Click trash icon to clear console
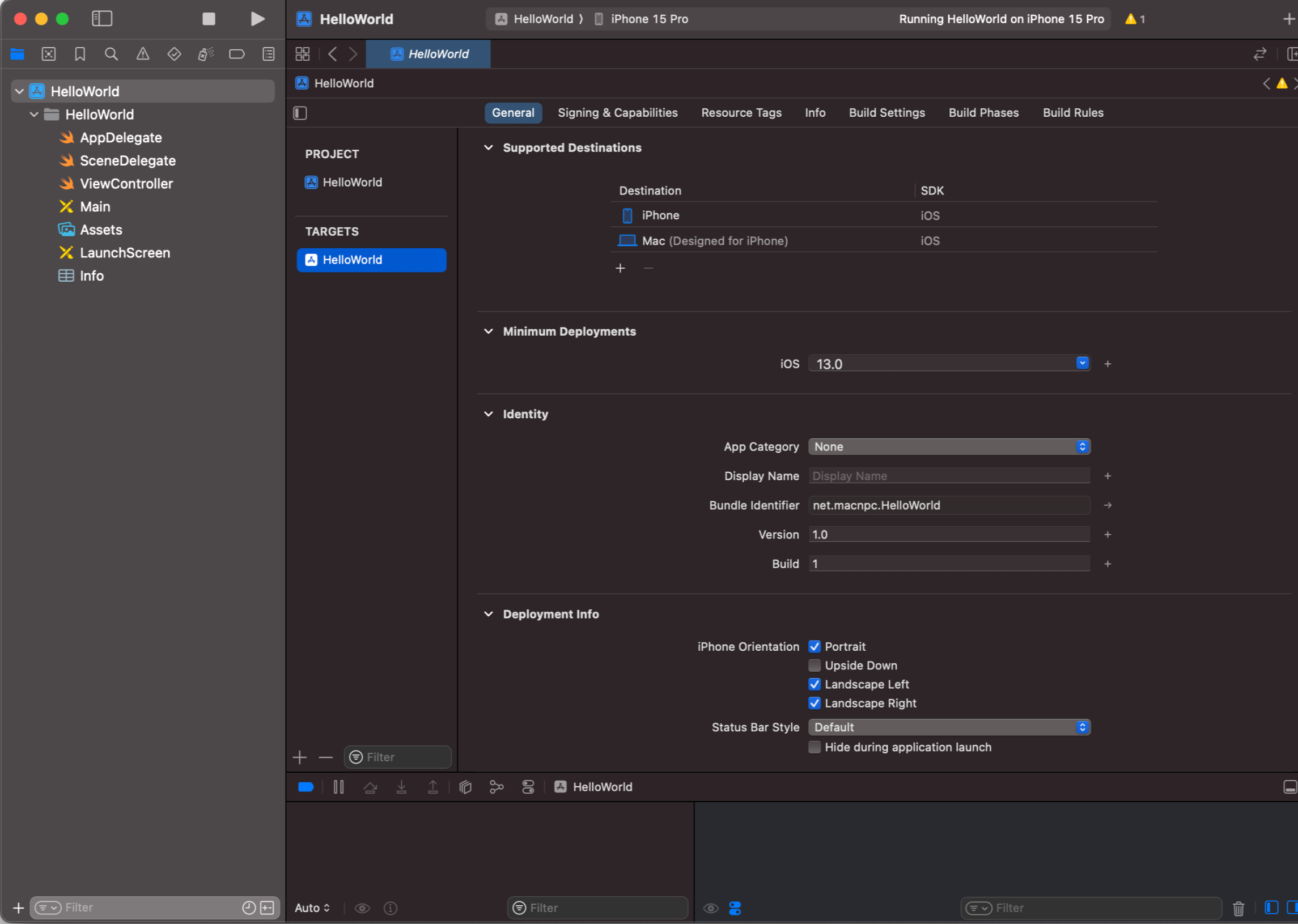The width and height of the screenshot is (1298, 924). coord(1238,908)
